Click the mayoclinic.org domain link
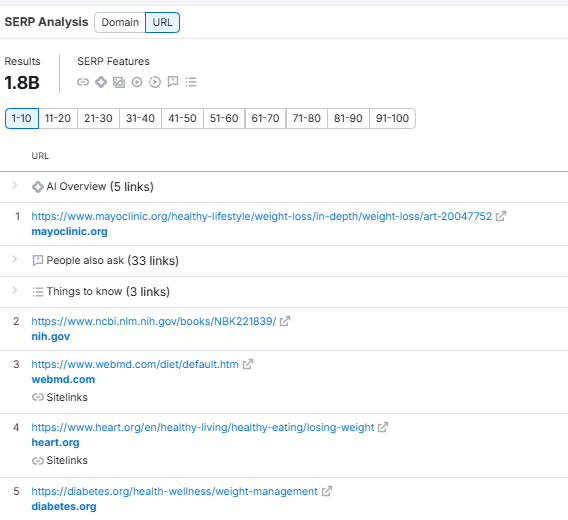Screen dimensions: 568x520 click(70, 232)
